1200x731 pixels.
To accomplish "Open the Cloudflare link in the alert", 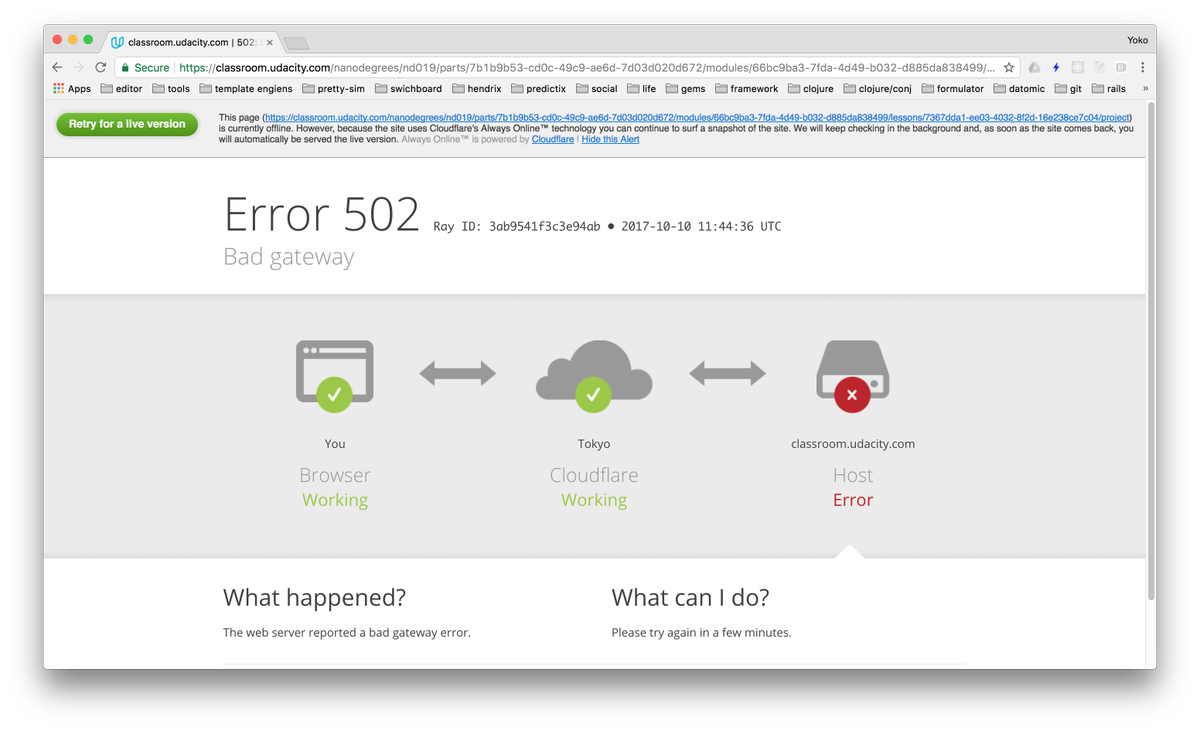I will (x=553, y=139).
